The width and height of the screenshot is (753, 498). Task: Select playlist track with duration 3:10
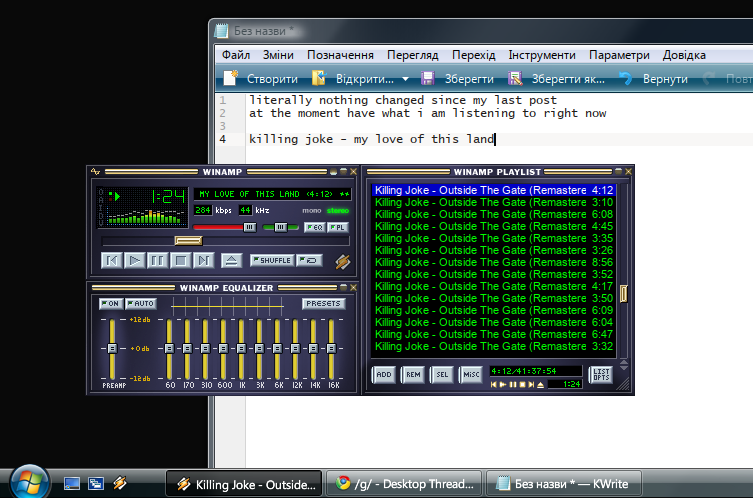[494, 202]
